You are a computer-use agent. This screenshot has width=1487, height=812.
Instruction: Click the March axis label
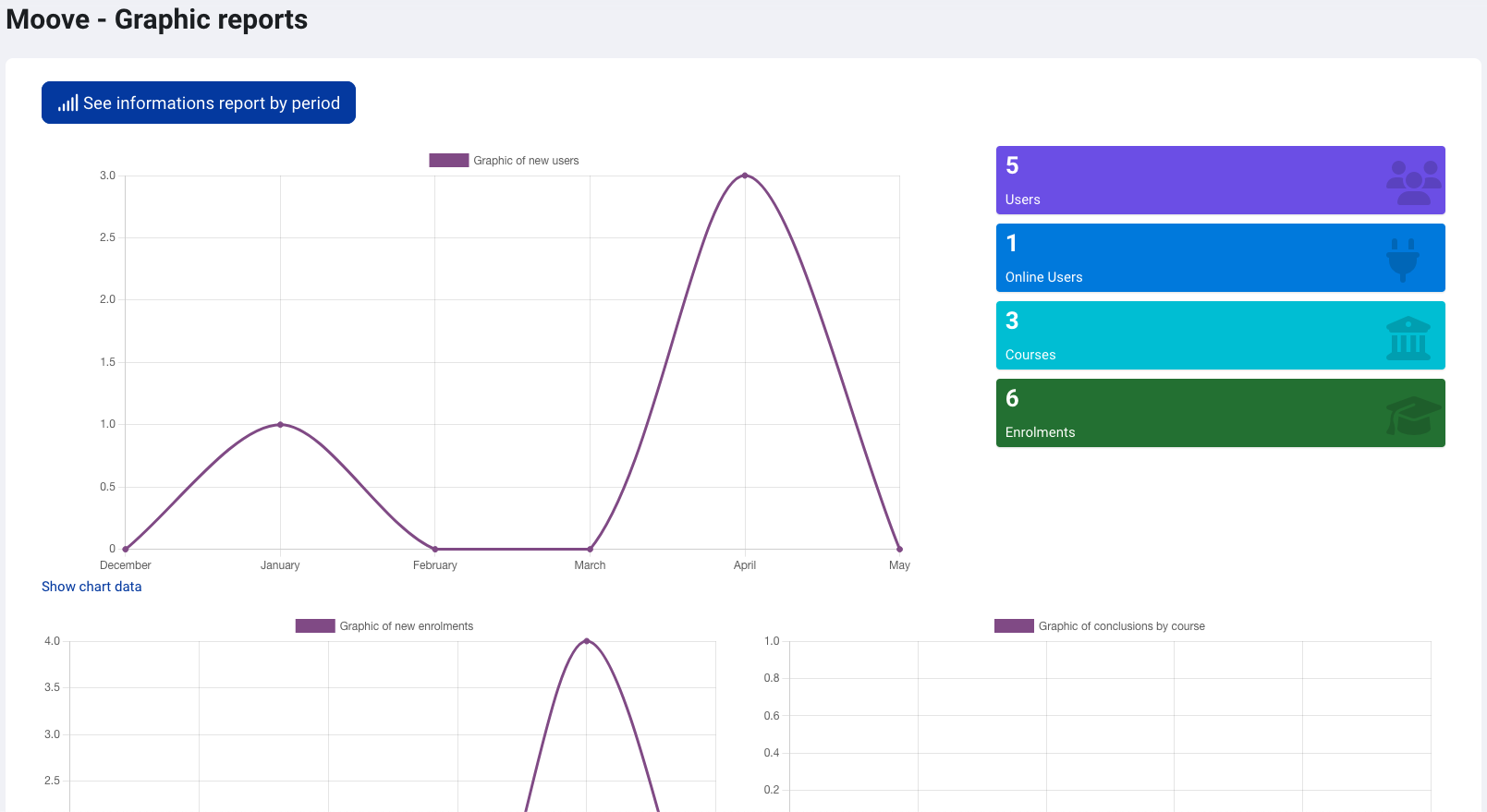pos(590,565)
